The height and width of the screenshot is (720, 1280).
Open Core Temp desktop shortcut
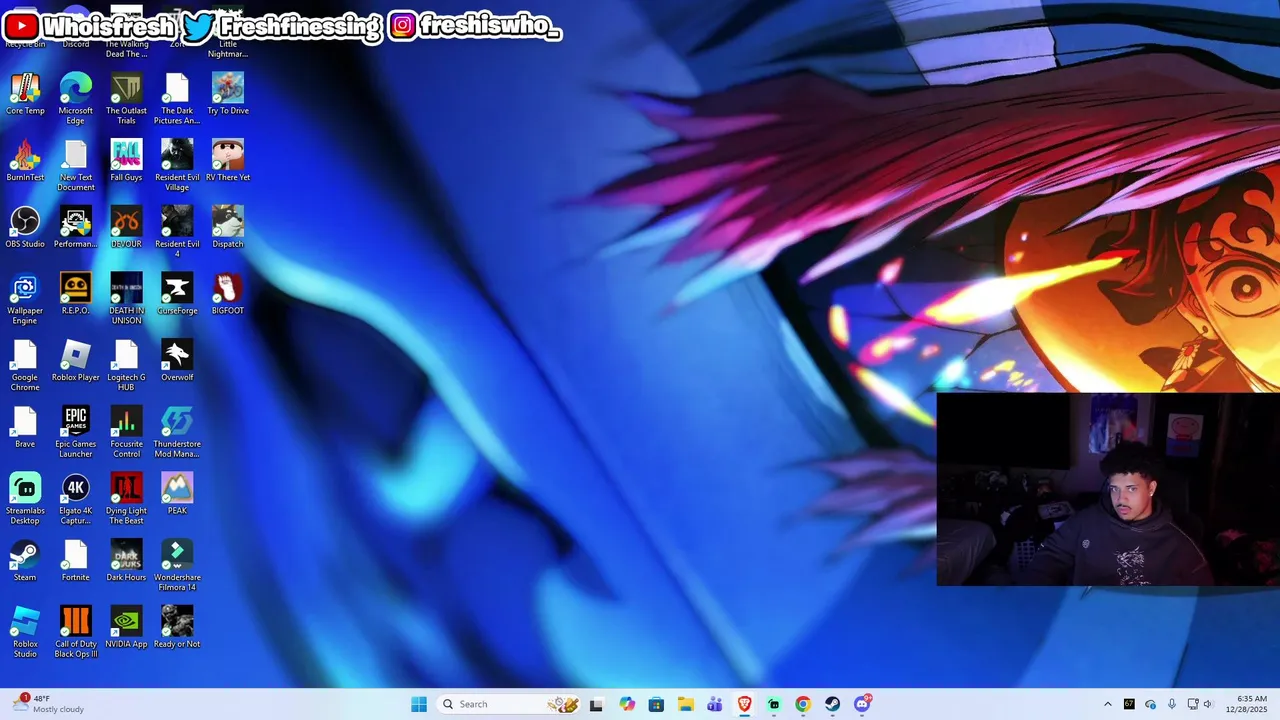pyautogui.click(x=25, y=94)
